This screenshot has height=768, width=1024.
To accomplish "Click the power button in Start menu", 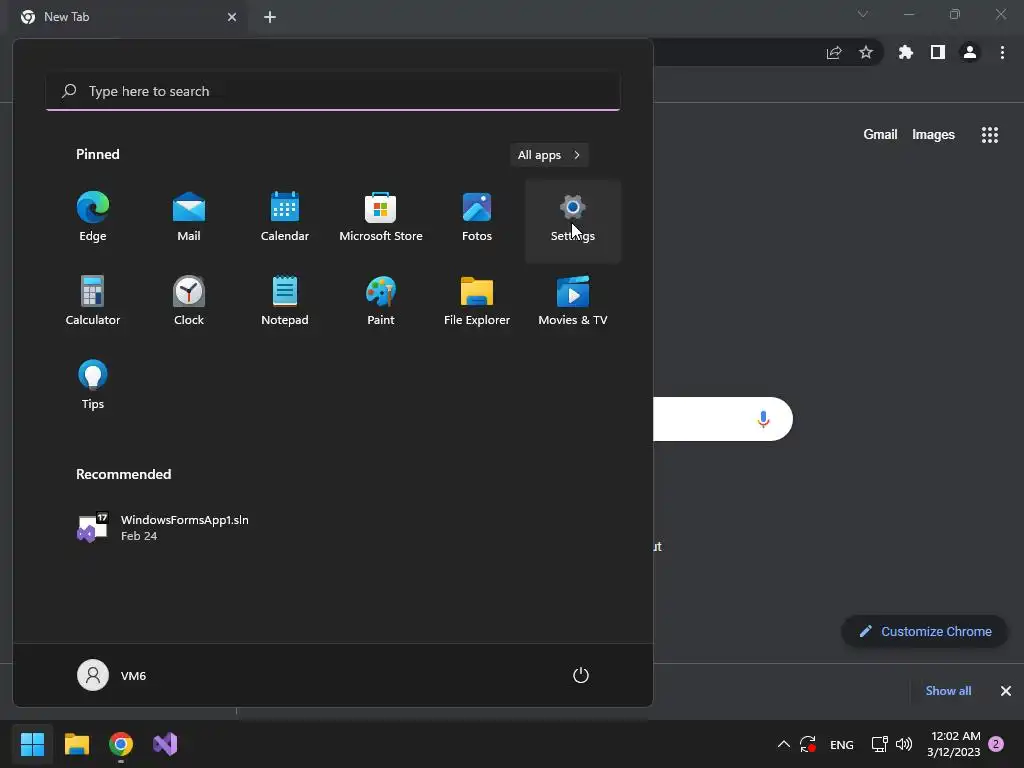I will coord(581,675).
